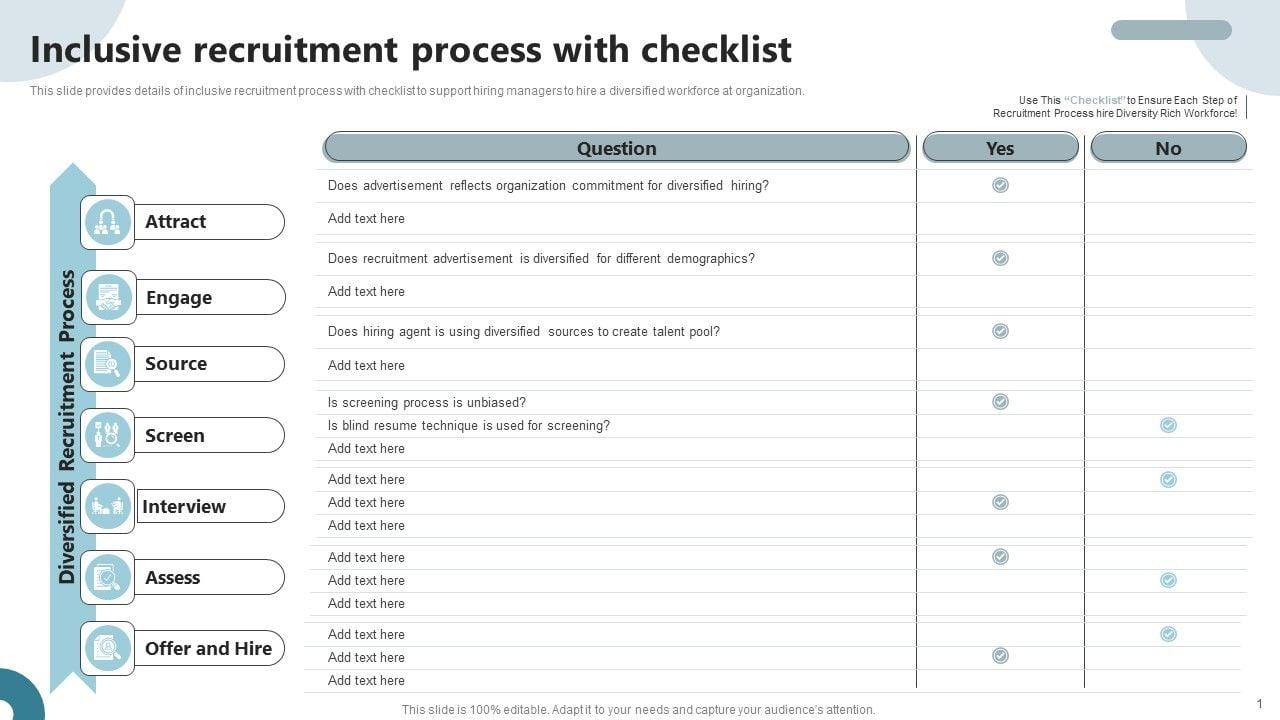Click the Screen stage icon

pos(108,435)
